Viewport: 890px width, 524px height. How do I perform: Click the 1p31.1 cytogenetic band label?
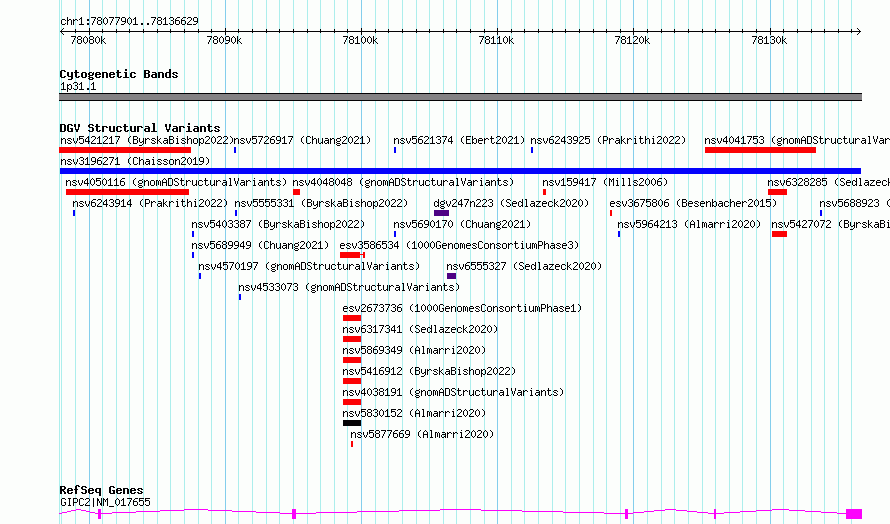pos(78,86)
